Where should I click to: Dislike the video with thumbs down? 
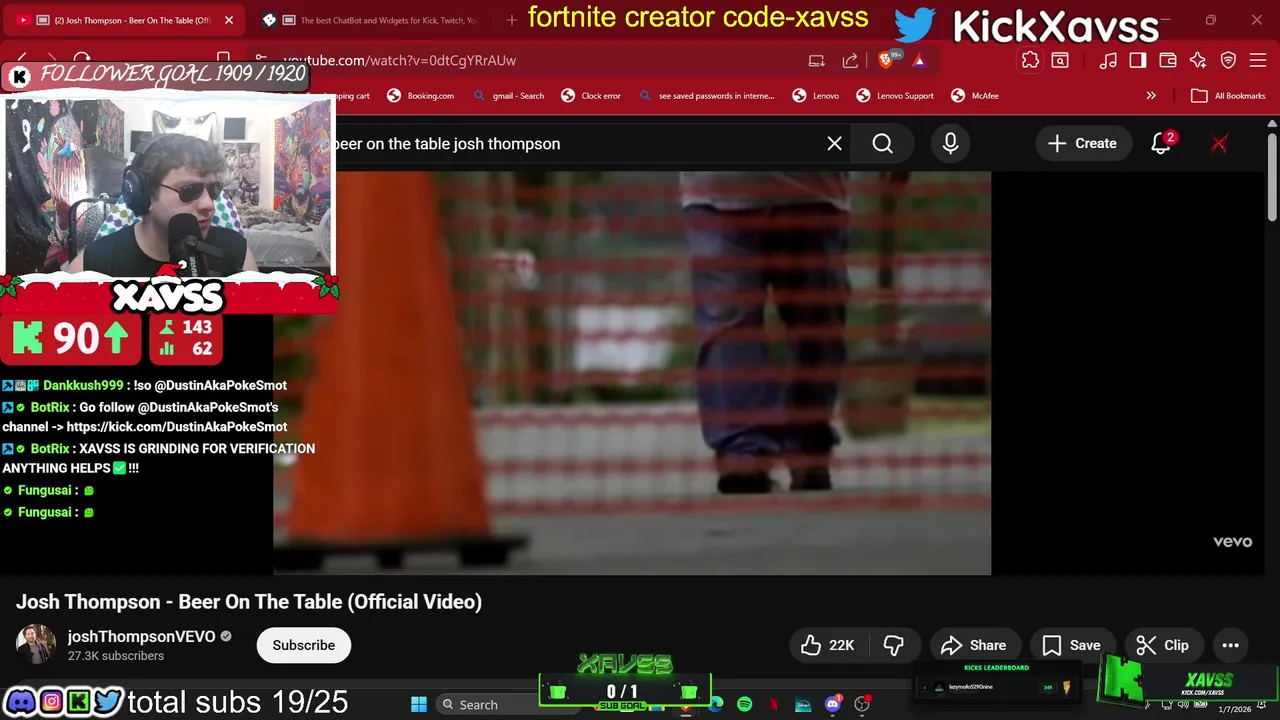coord(894,645)
